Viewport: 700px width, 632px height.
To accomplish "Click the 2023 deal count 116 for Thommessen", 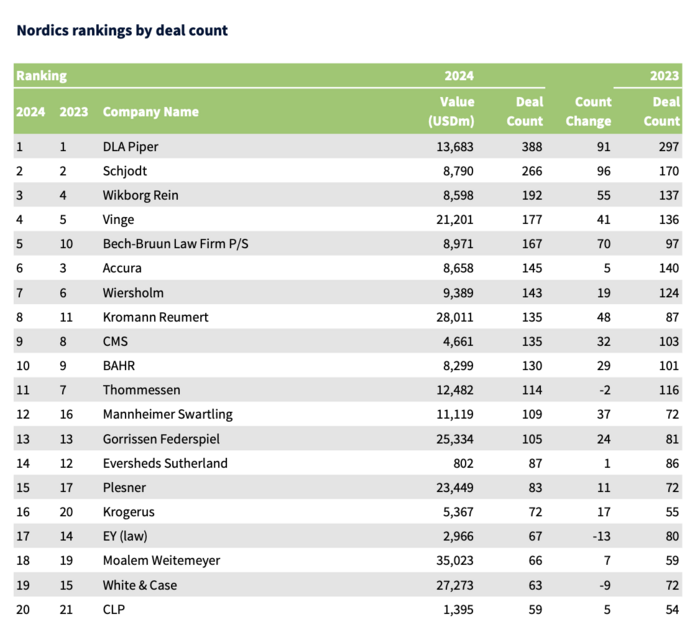I will coord(669,390).
